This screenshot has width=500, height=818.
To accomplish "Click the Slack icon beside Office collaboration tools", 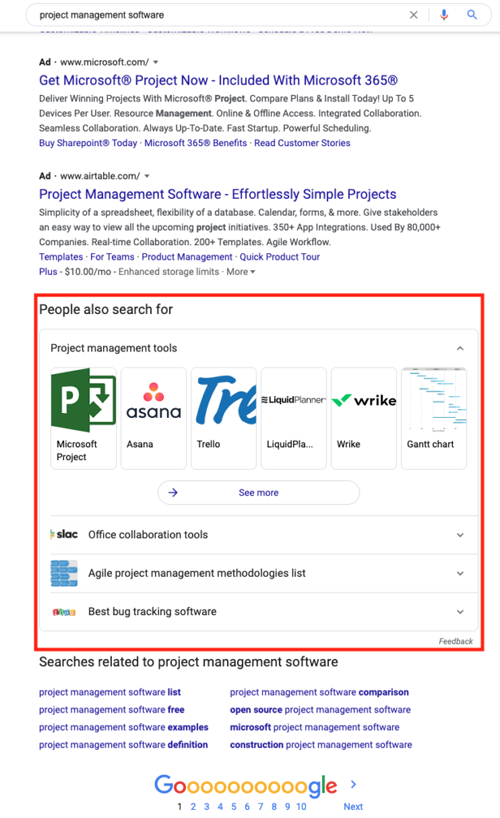I will pos(64,534).
